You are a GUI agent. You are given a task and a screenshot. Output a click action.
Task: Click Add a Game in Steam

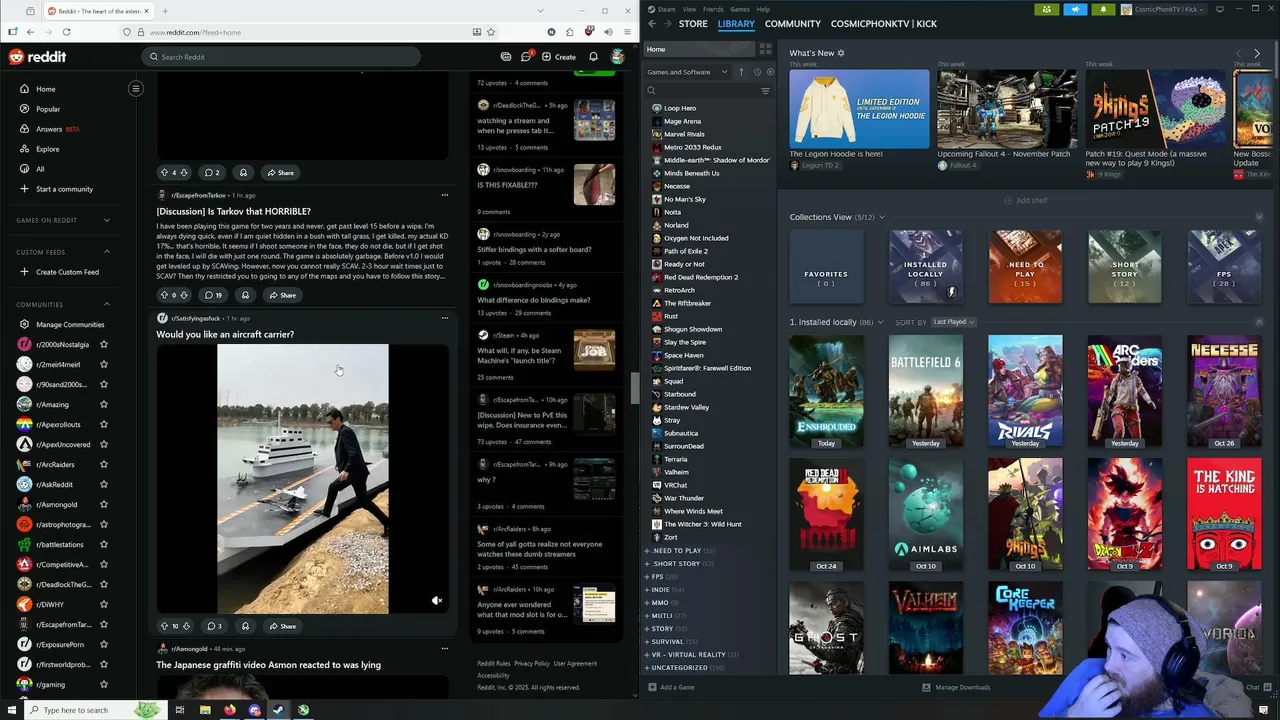pos(671,687)
